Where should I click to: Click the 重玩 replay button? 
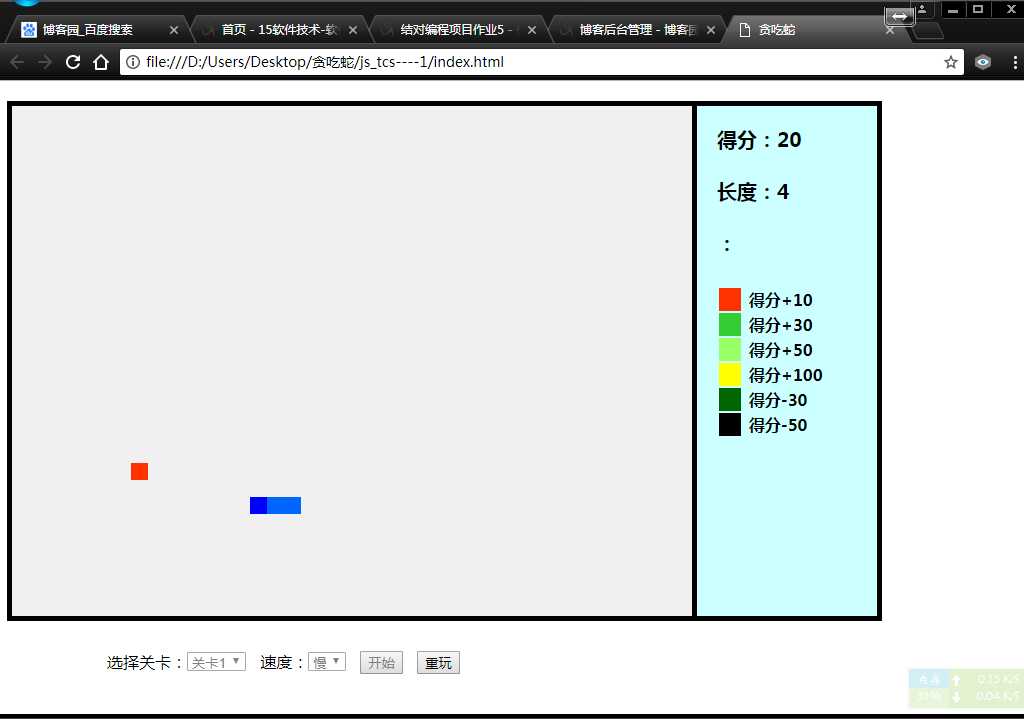coord(438,663)
